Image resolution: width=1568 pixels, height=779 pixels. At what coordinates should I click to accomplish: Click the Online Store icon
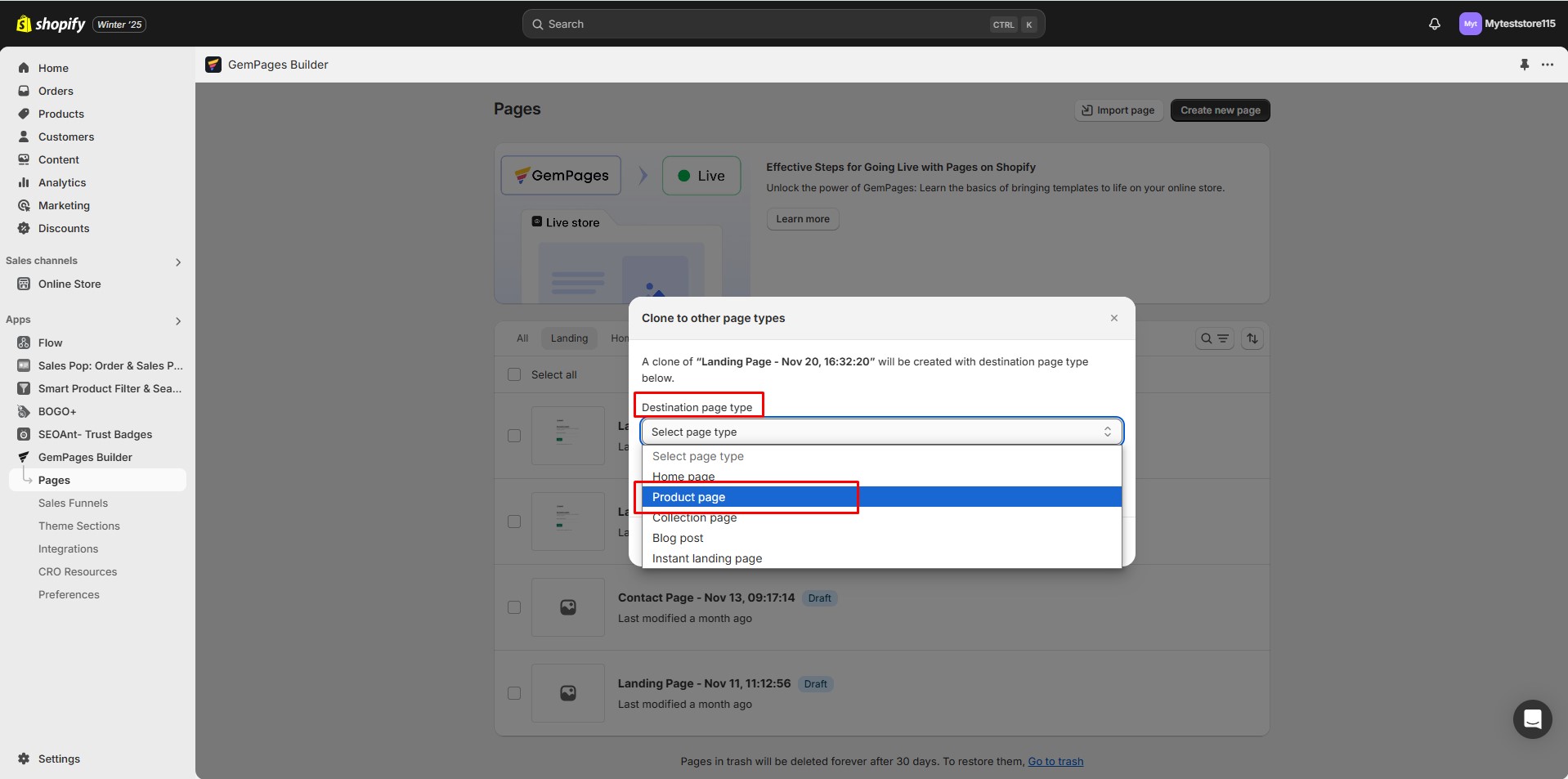[x=24, y=284]
